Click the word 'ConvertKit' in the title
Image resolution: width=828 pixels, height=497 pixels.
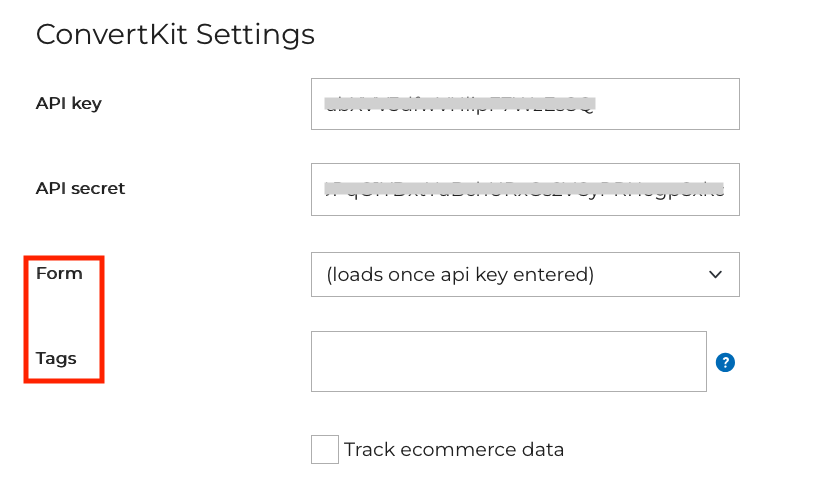pos(112,35)
